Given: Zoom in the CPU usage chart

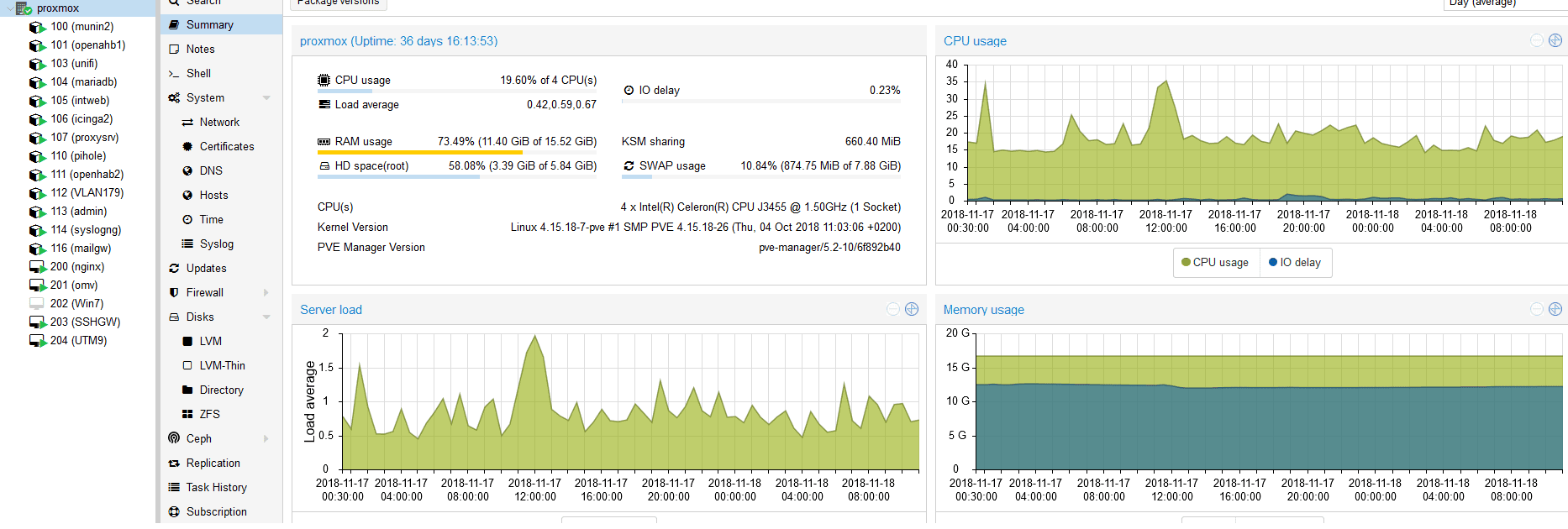Looking at the screenshot, I should tap(1555, 40).
